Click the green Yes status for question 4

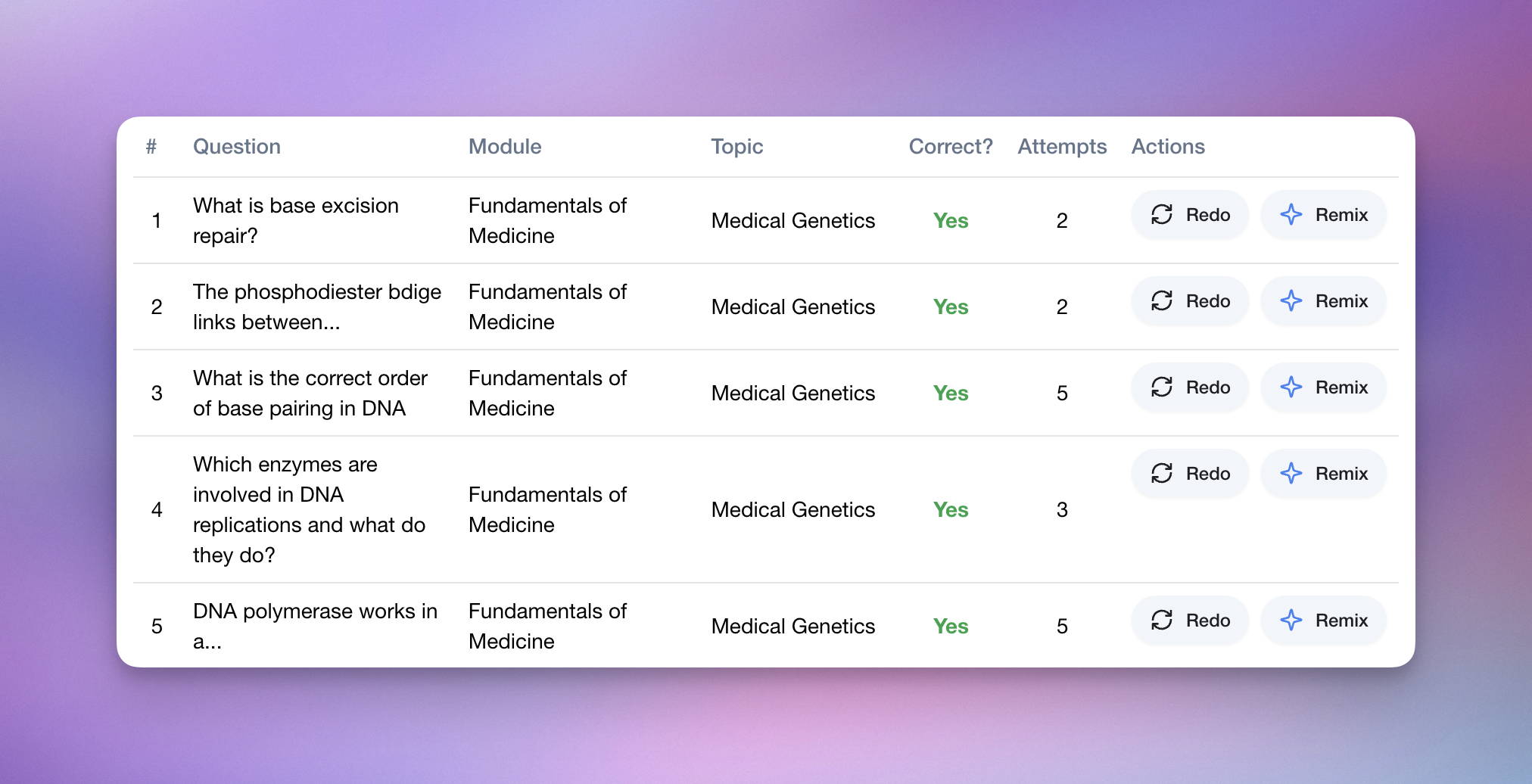950,509
